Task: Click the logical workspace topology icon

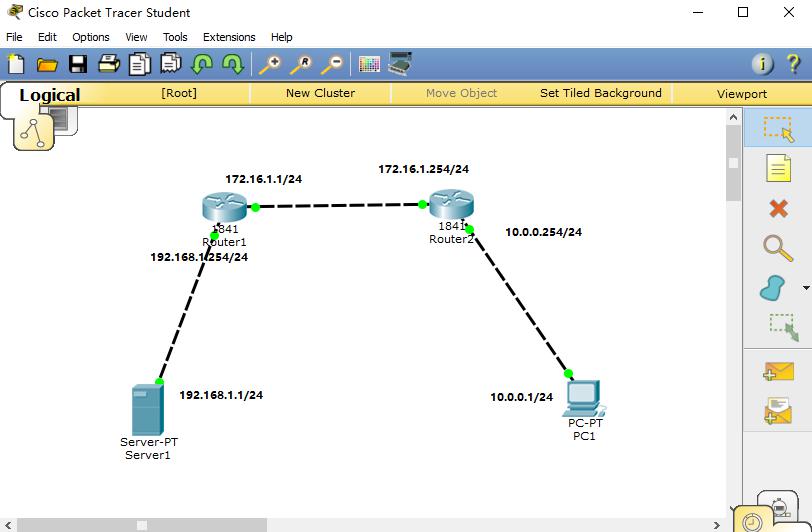Action: click(x=34, y=133)
